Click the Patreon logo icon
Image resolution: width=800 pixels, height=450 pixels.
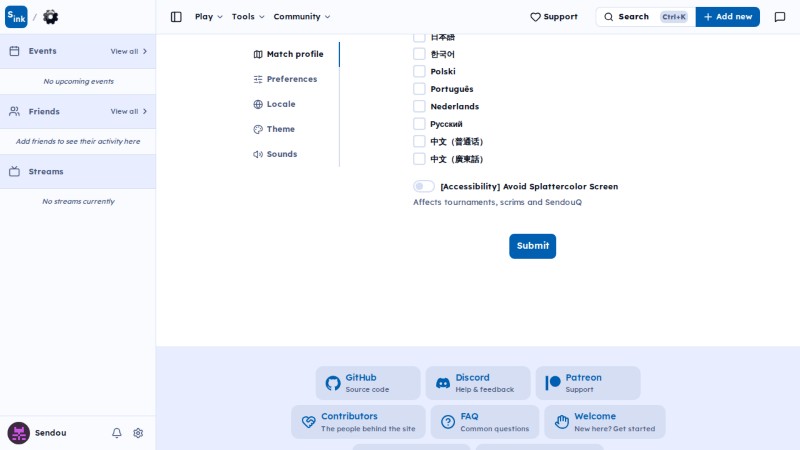coord(553,383)
